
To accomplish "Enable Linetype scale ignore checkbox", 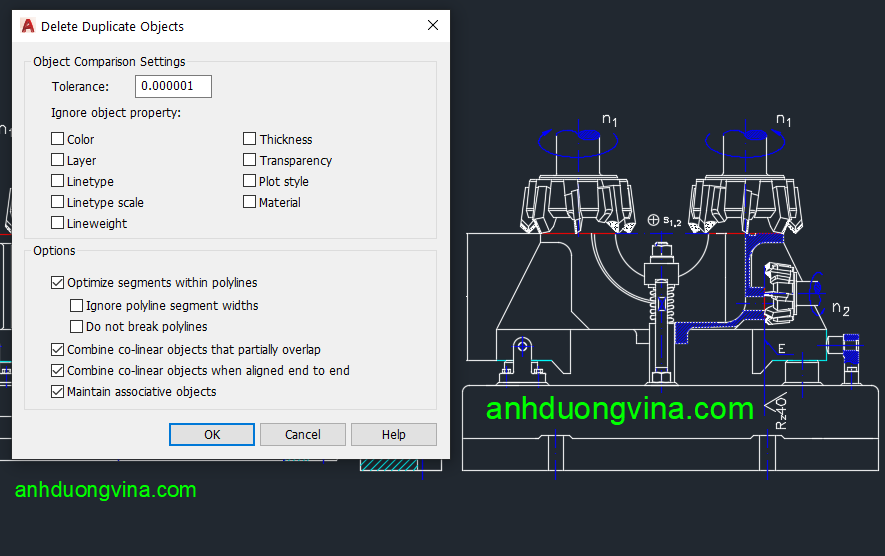I will (58, 203).
